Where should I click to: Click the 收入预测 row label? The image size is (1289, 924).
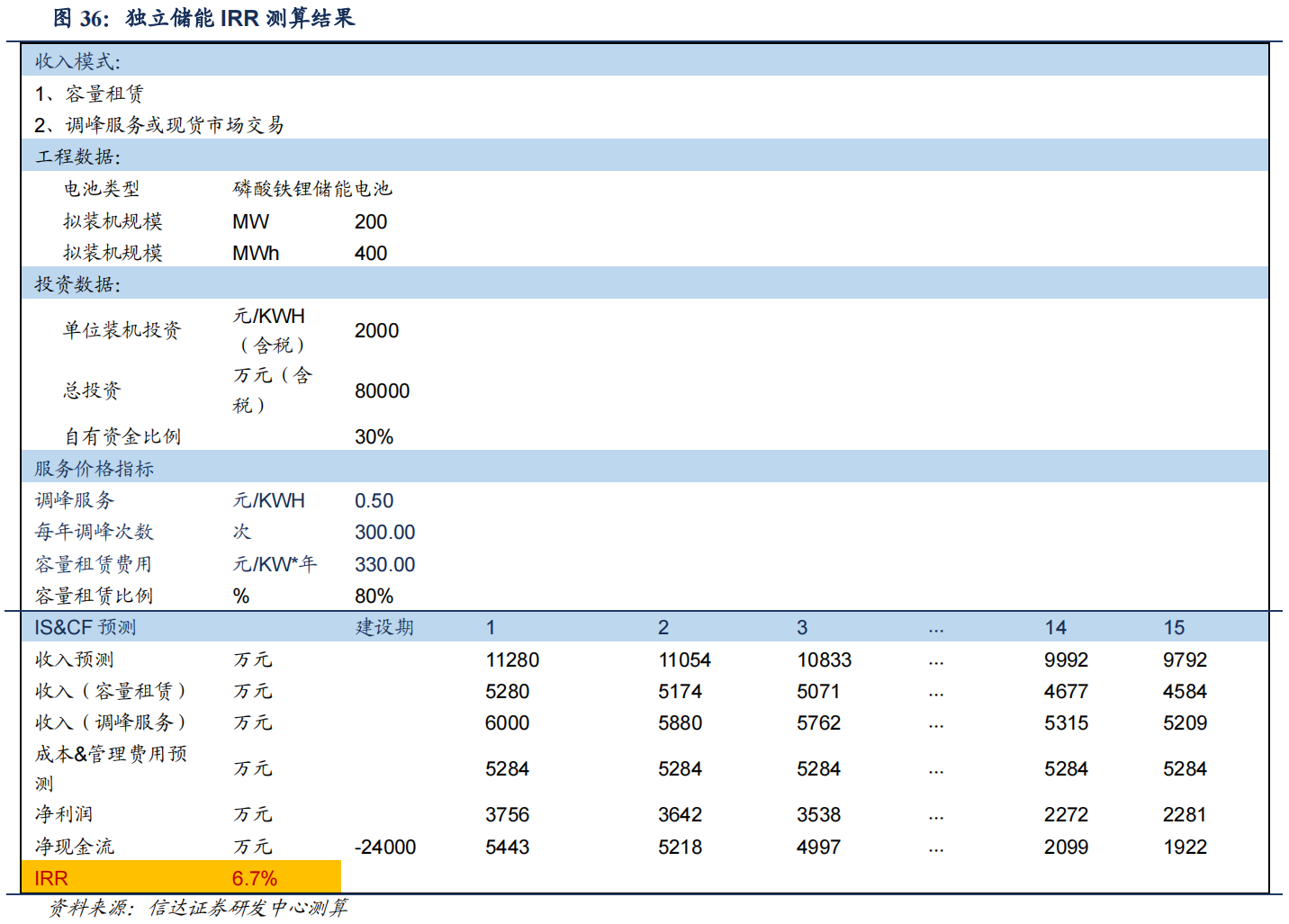[x=75, y=659]
